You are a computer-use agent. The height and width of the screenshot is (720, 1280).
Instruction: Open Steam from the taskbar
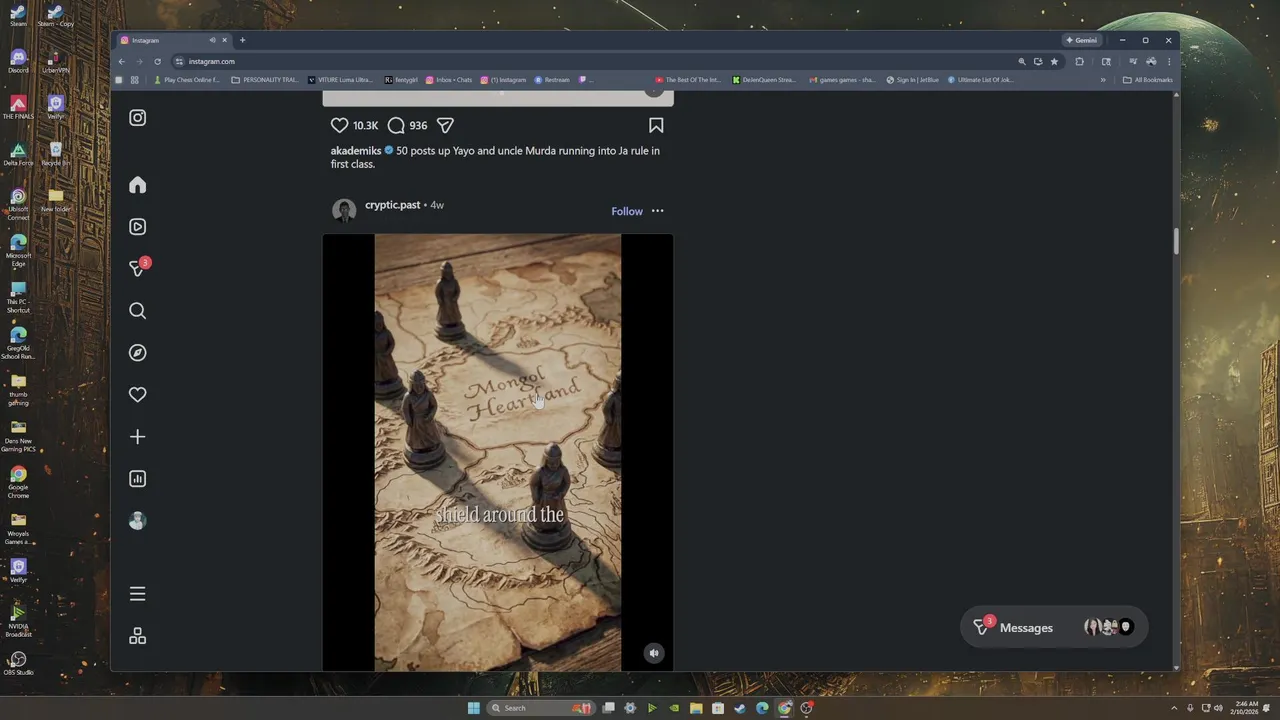coord(740,708)
